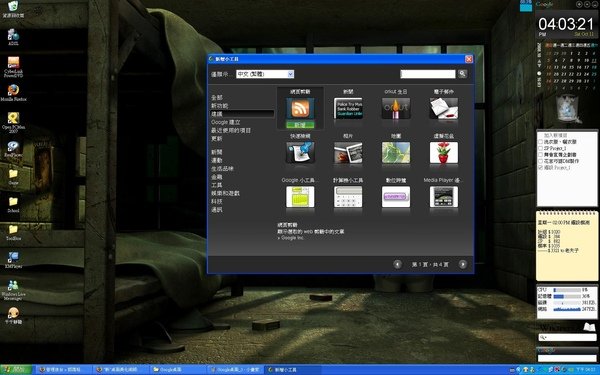Open the Google Inc. developer link

(292, 238)
